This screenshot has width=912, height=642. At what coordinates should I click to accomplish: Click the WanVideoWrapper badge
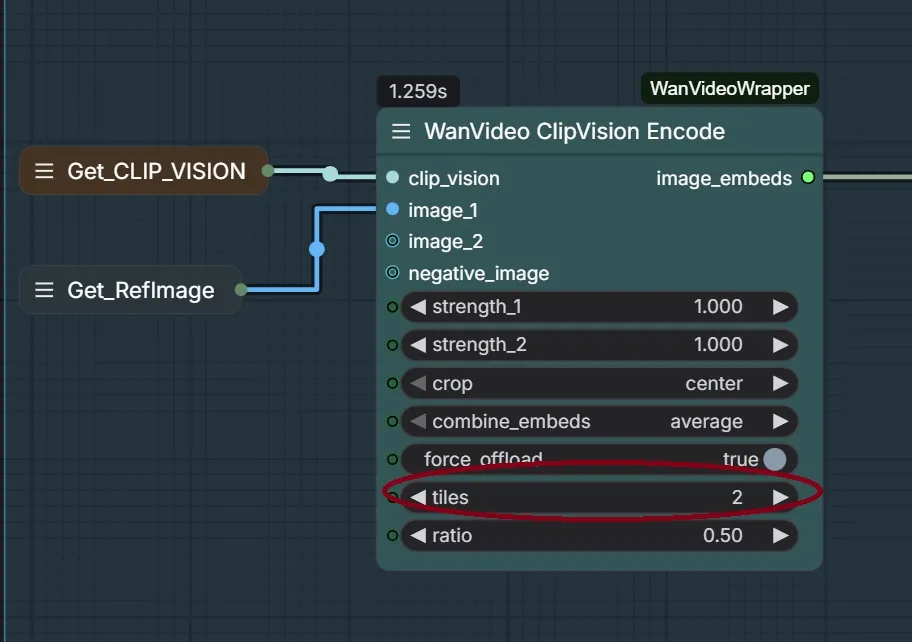(x=729, y=88)
